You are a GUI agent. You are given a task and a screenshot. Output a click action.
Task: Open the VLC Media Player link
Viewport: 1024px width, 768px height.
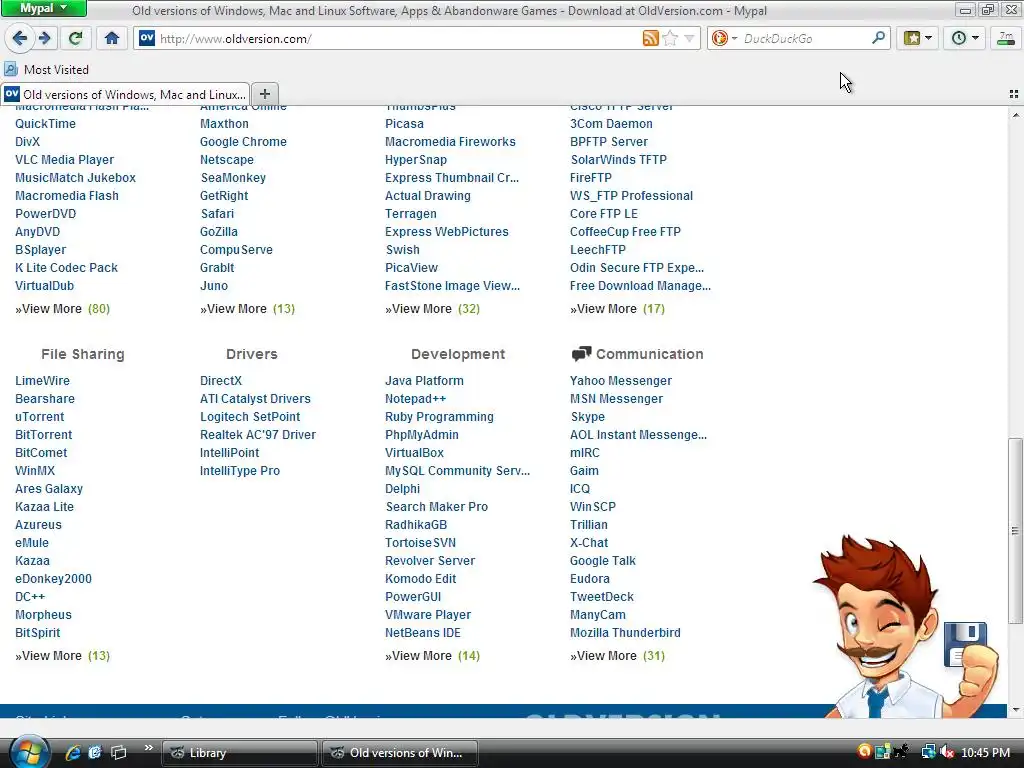(65, 160)
